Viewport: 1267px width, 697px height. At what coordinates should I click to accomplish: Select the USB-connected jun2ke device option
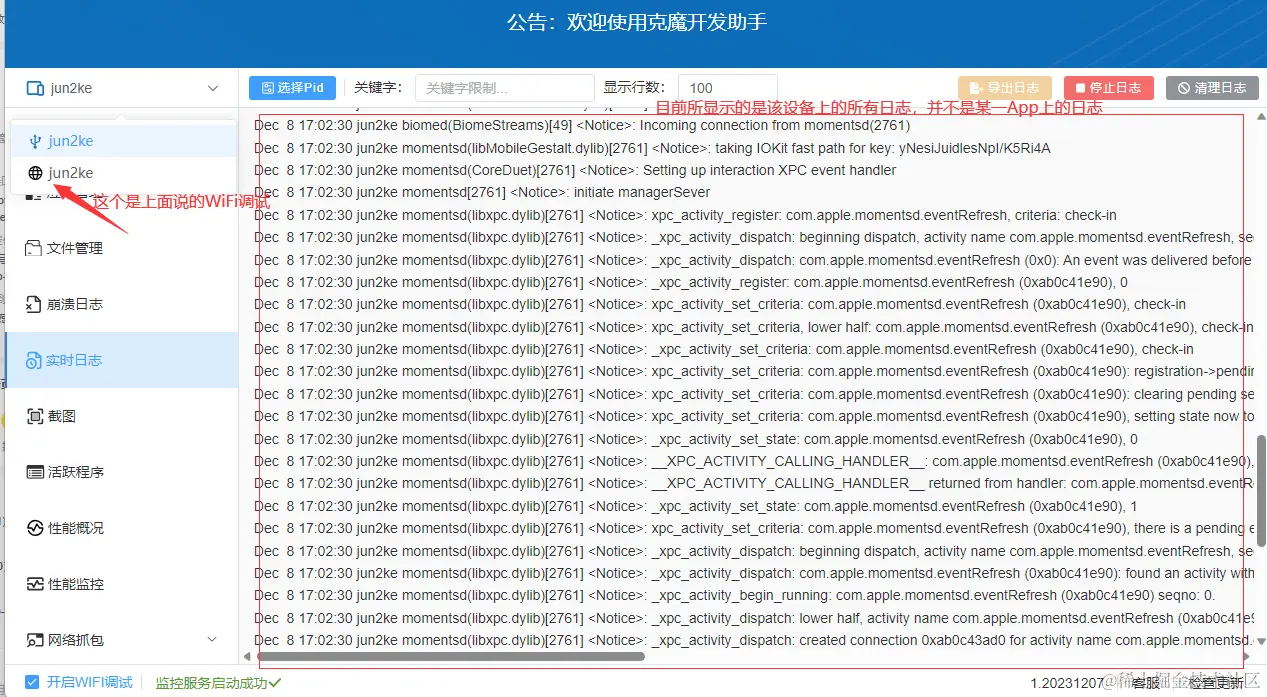pos(123,141)
